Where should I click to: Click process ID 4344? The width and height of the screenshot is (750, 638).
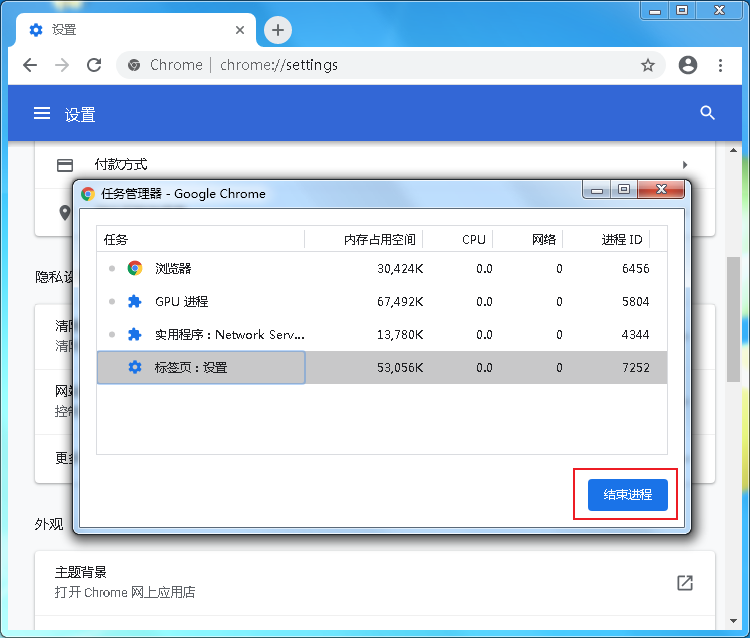click(x=636, y=335)
